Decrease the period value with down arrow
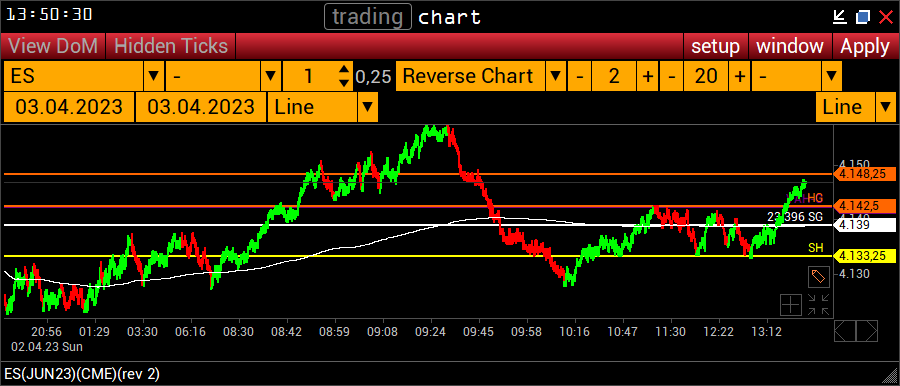The width and height of the screenshot is (900, 386). click(x=344, y=83)
